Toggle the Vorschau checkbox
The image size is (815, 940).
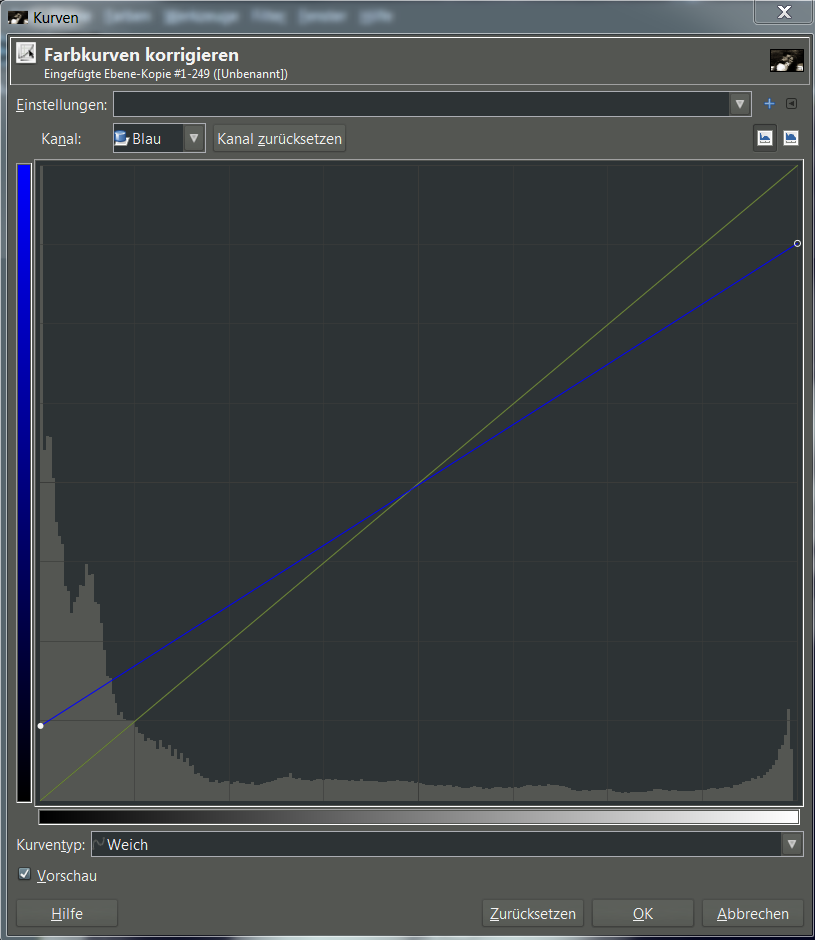point(25,874)
